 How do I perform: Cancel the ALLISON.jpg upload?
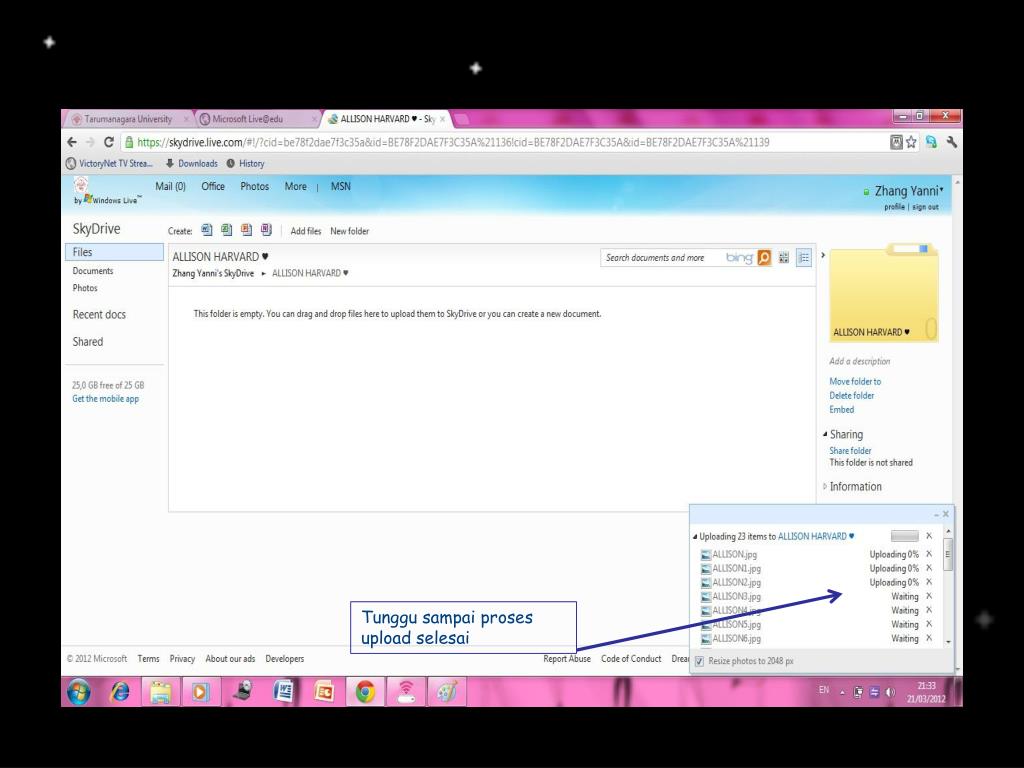(929, 554)
